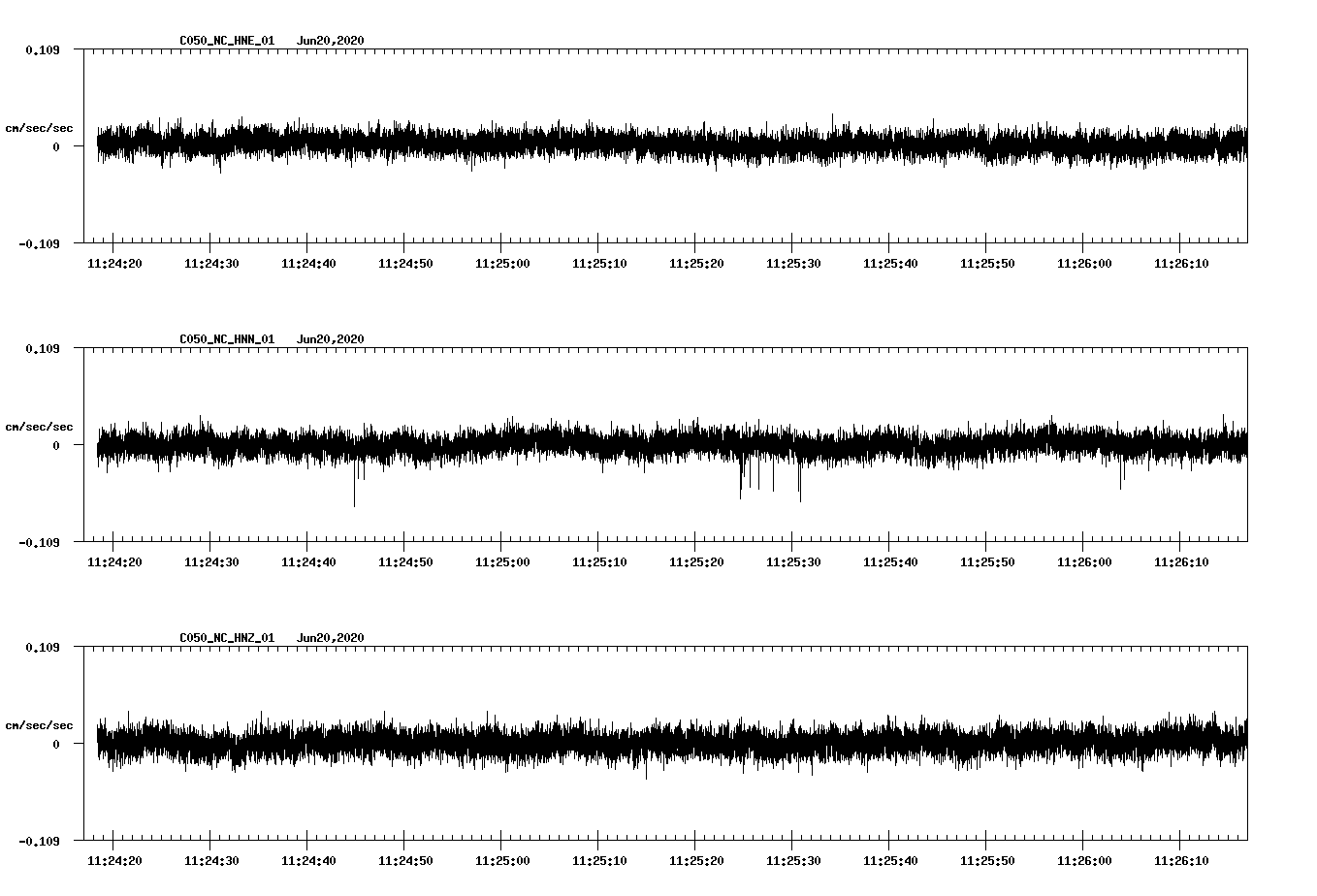
Task: Click 11:25:20 time label under HNZ plot
Action: [696, 861]
